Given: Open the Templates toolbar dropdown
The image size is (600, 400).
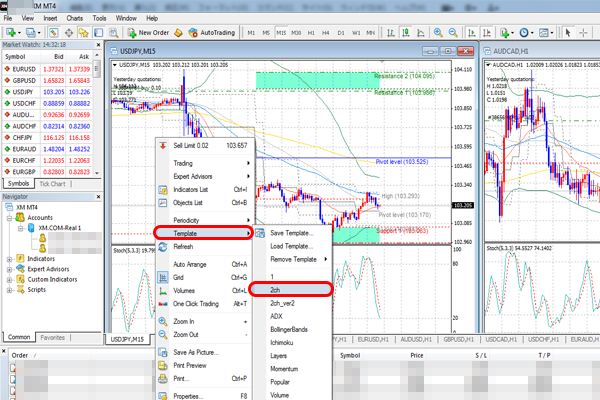Looking at the screenshot, I should [546, 33].
